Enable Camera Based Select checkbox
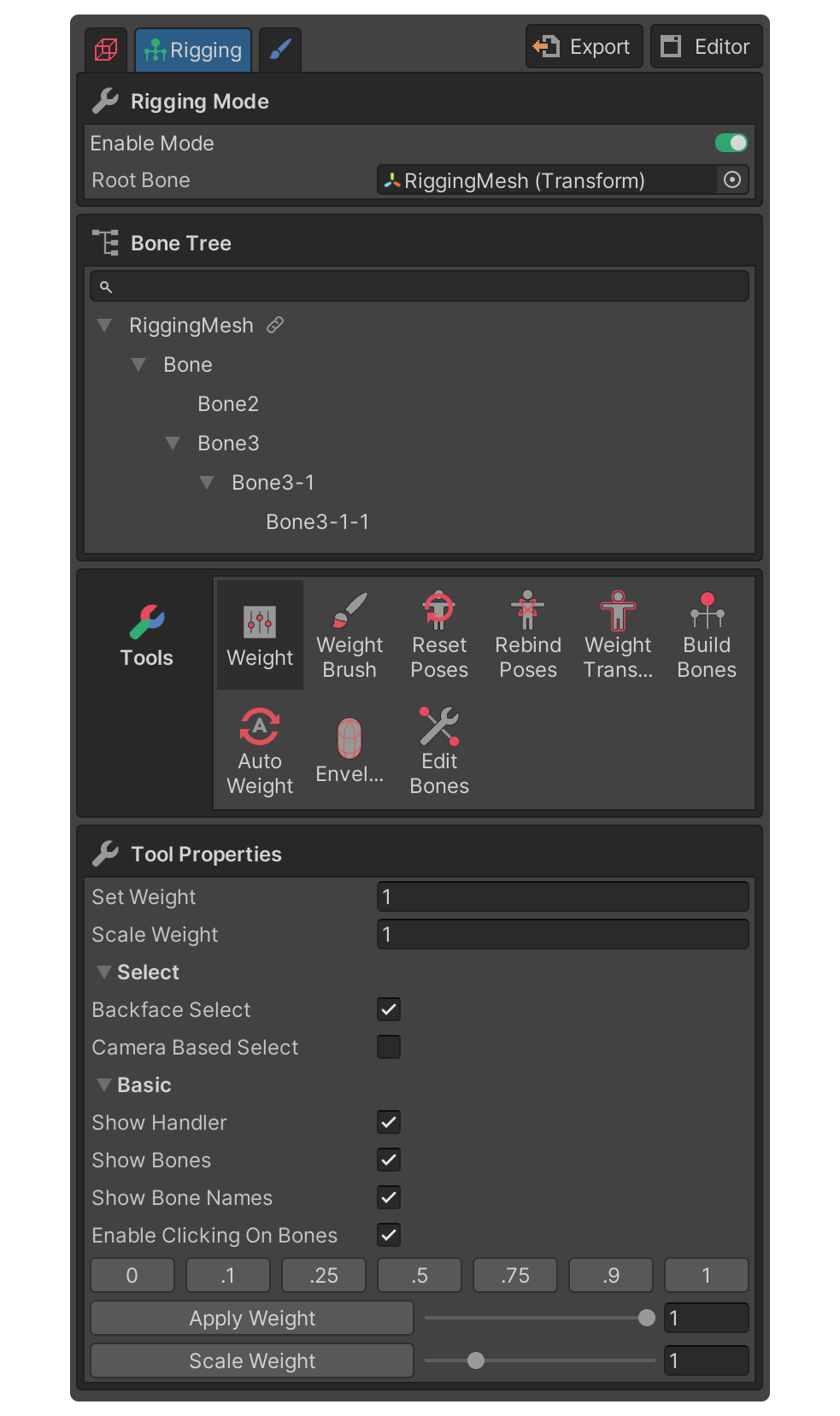The image size is (840, 1416). [389, 1047]
